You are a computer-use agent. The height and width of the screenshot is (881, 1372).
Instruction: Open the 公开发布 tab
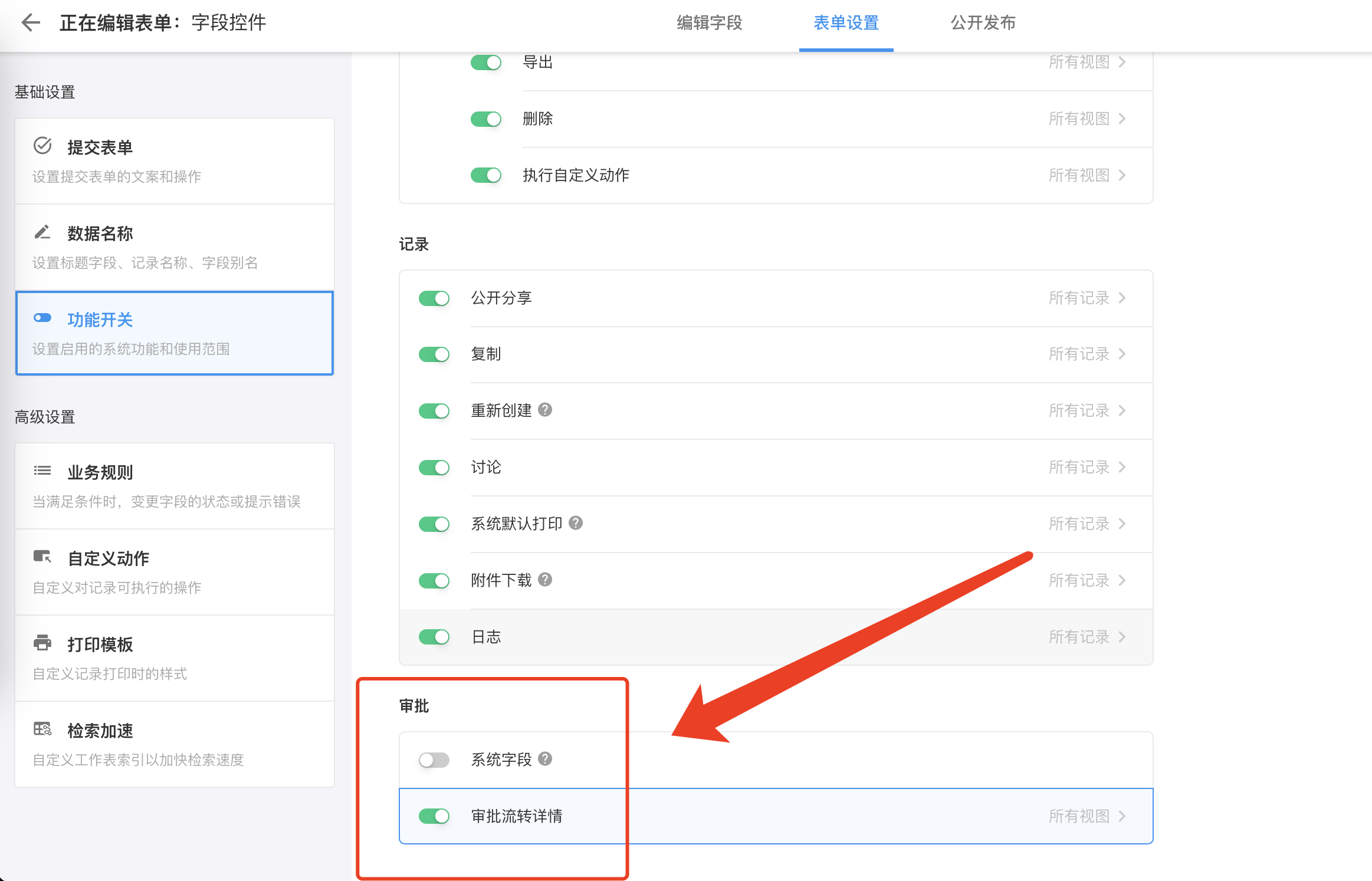click(983, 23)
